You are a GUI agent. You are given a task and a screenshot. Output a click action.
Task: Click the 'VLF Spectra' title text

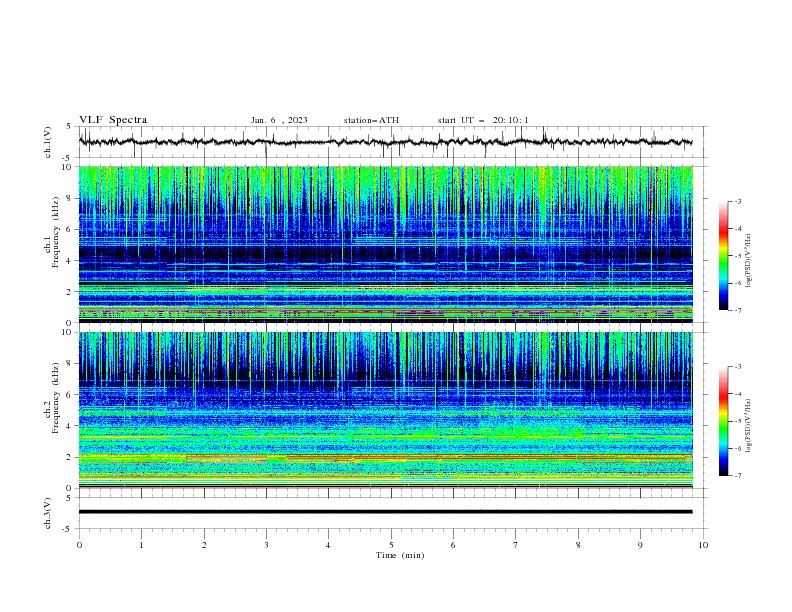[113, 120]
